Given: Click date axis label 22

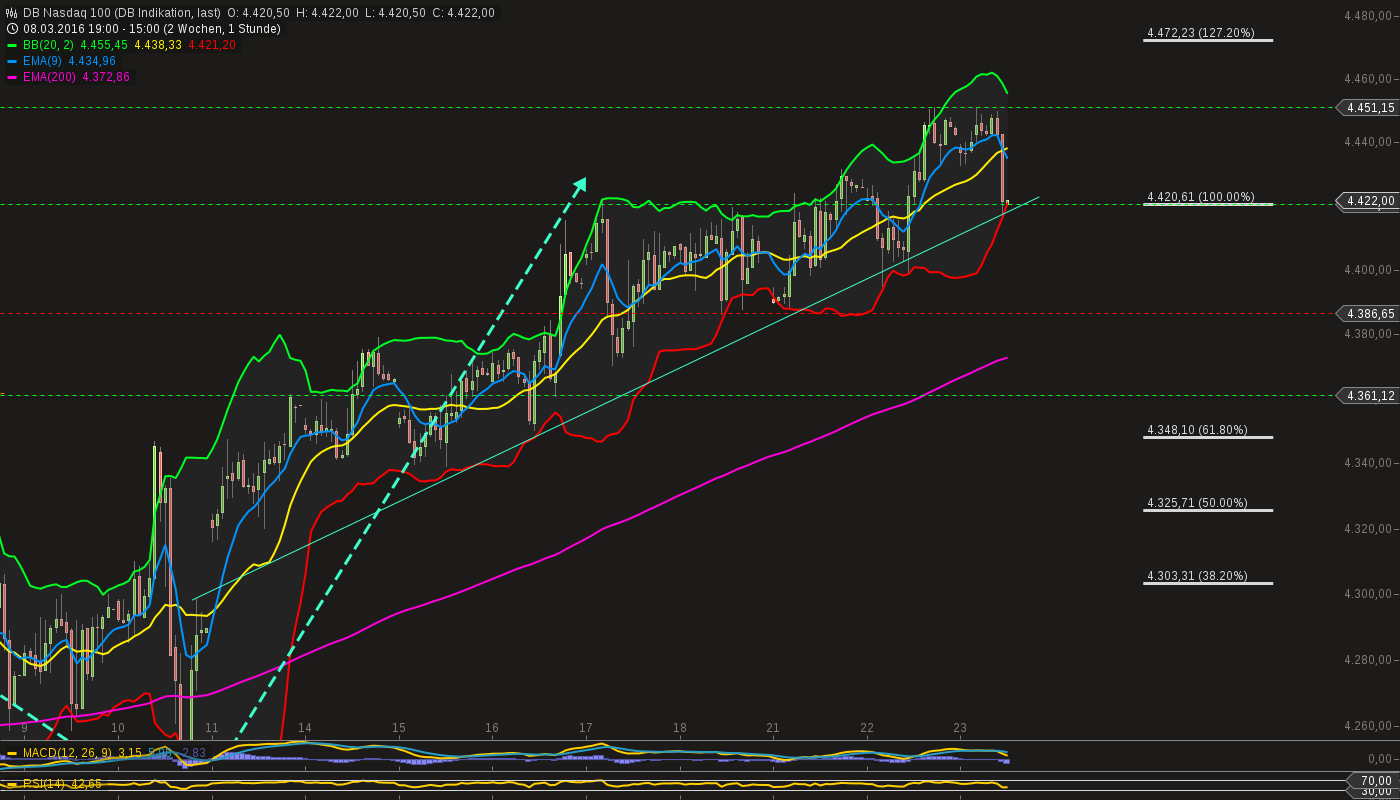Looking at the screenshot, I should (x=867, y=728).
